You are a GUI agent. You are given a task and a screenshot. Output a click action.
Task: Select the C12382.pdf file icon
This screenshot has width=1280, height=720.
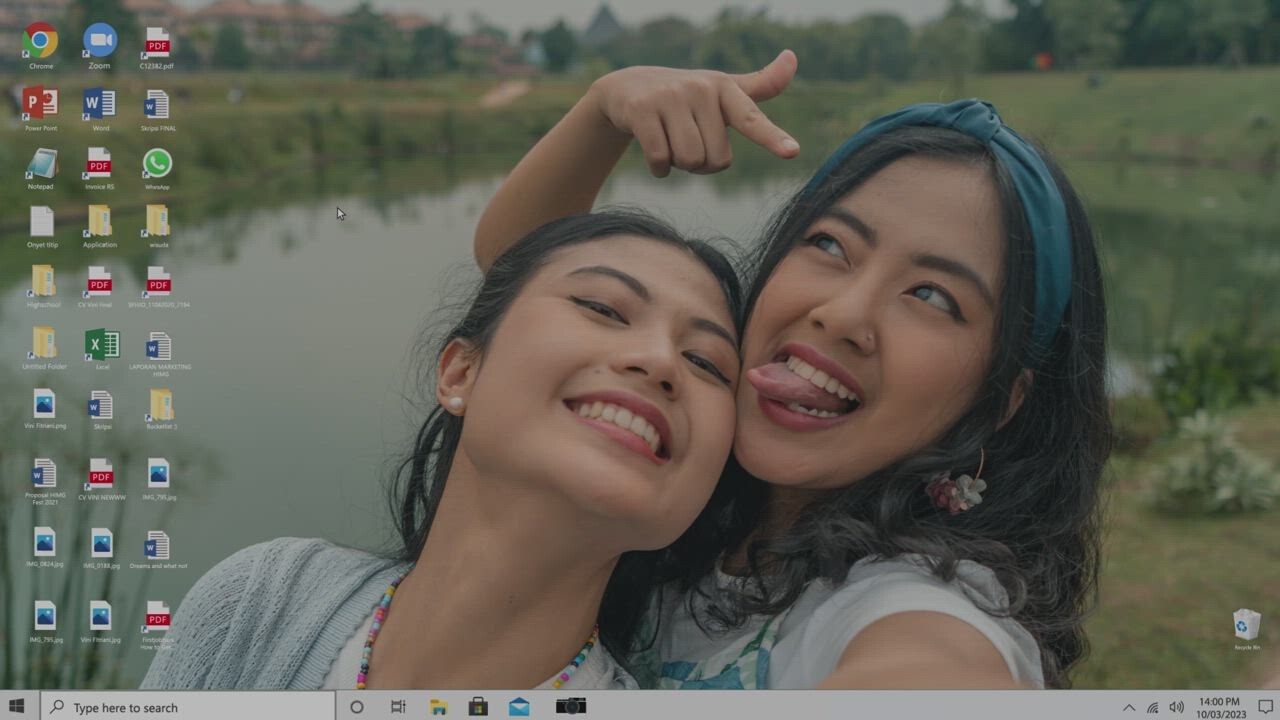[x=157, y=43]
